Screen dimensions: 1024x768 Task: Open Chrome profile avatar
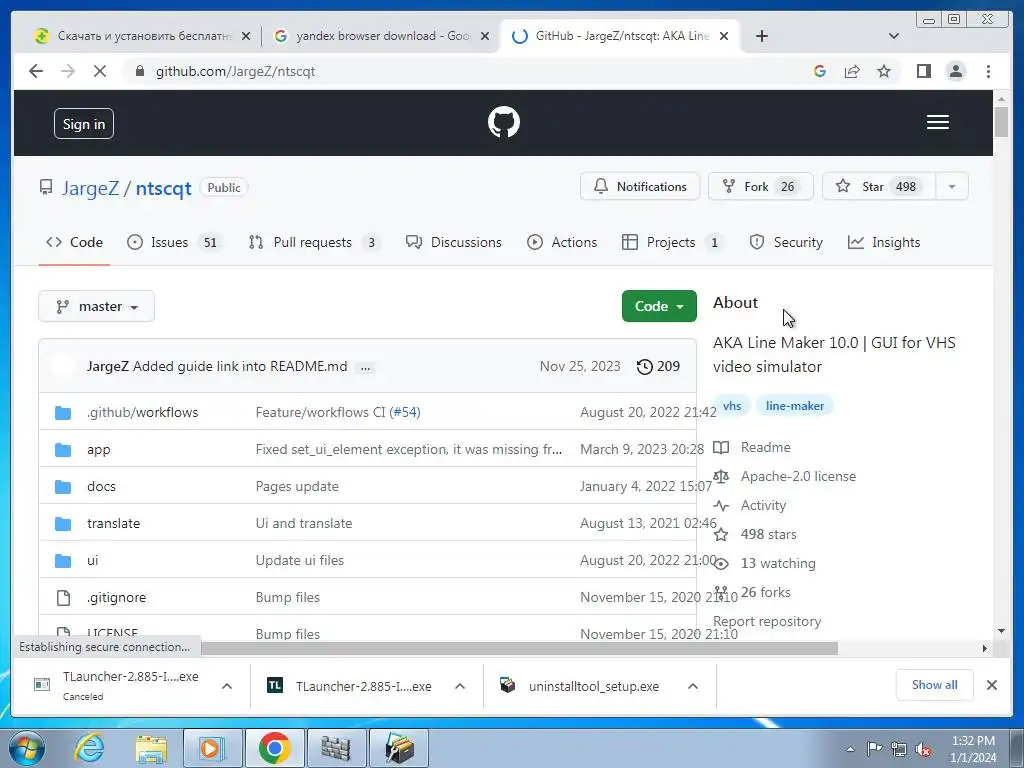point(955,71)
